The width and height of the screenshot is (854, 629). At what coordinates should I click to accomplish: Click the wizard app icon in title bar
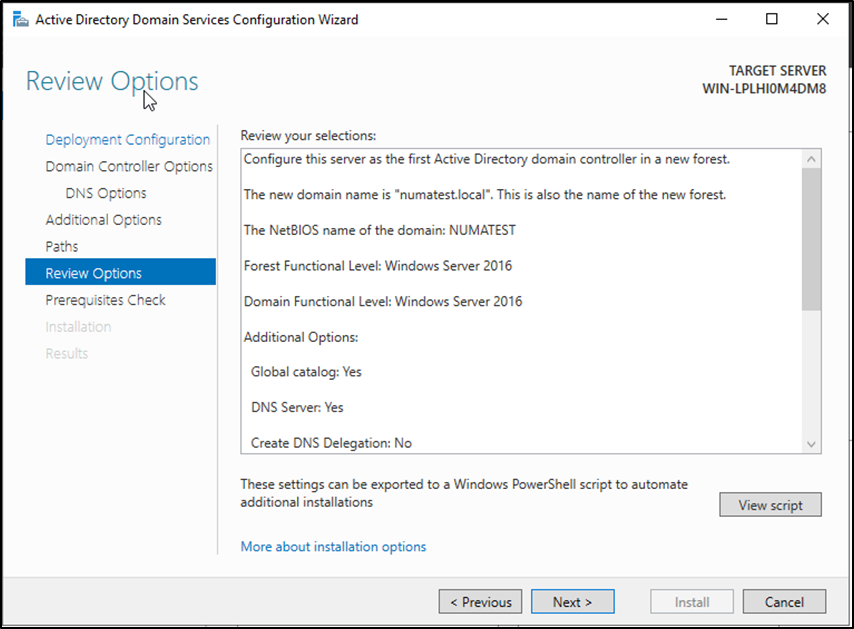click(x=19, y=19)
